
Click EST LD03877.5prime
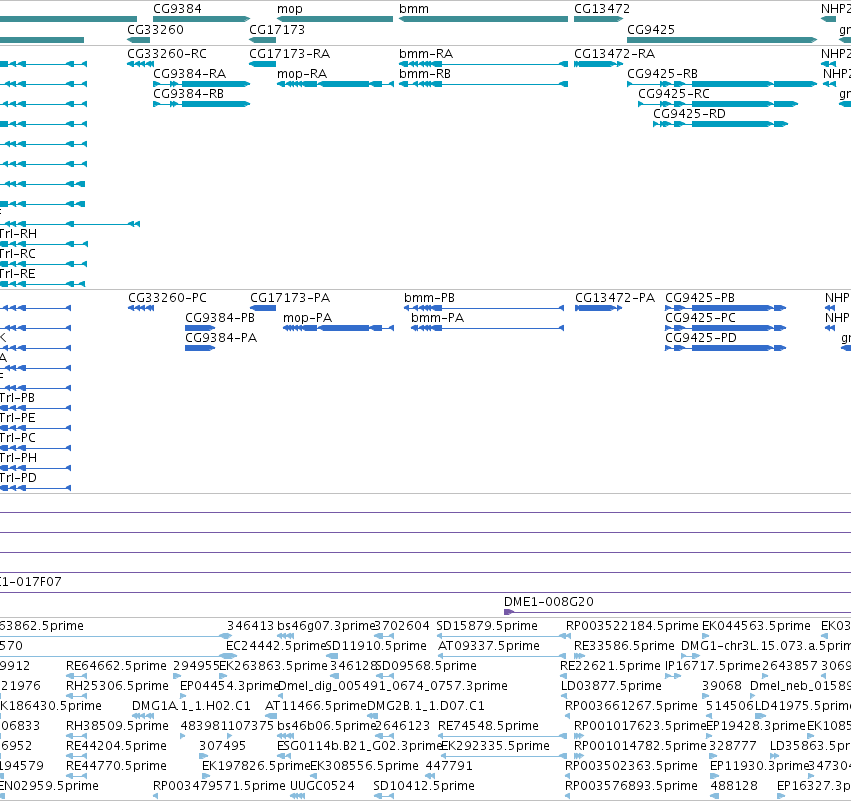[563, 696]
